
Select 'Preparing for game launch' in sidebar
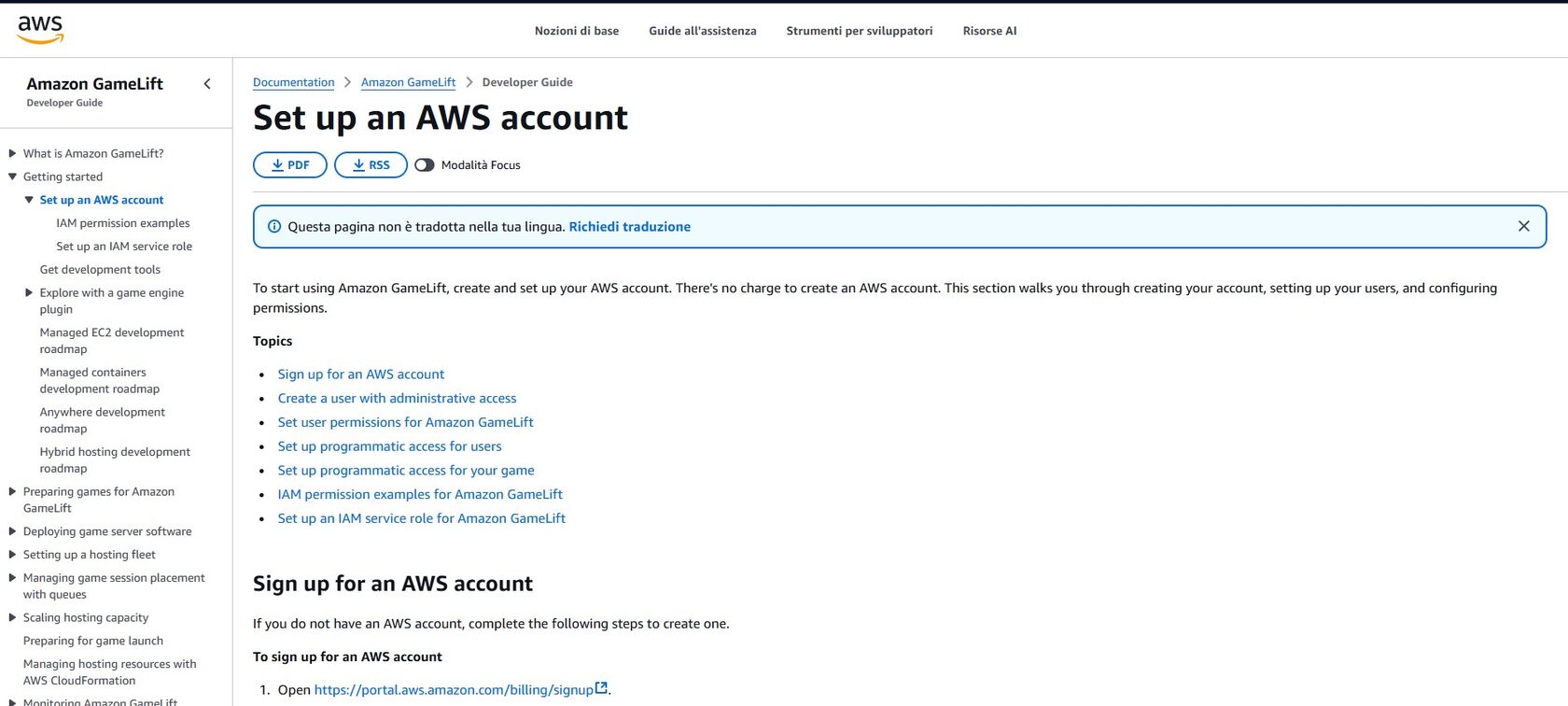click(93, 641)
